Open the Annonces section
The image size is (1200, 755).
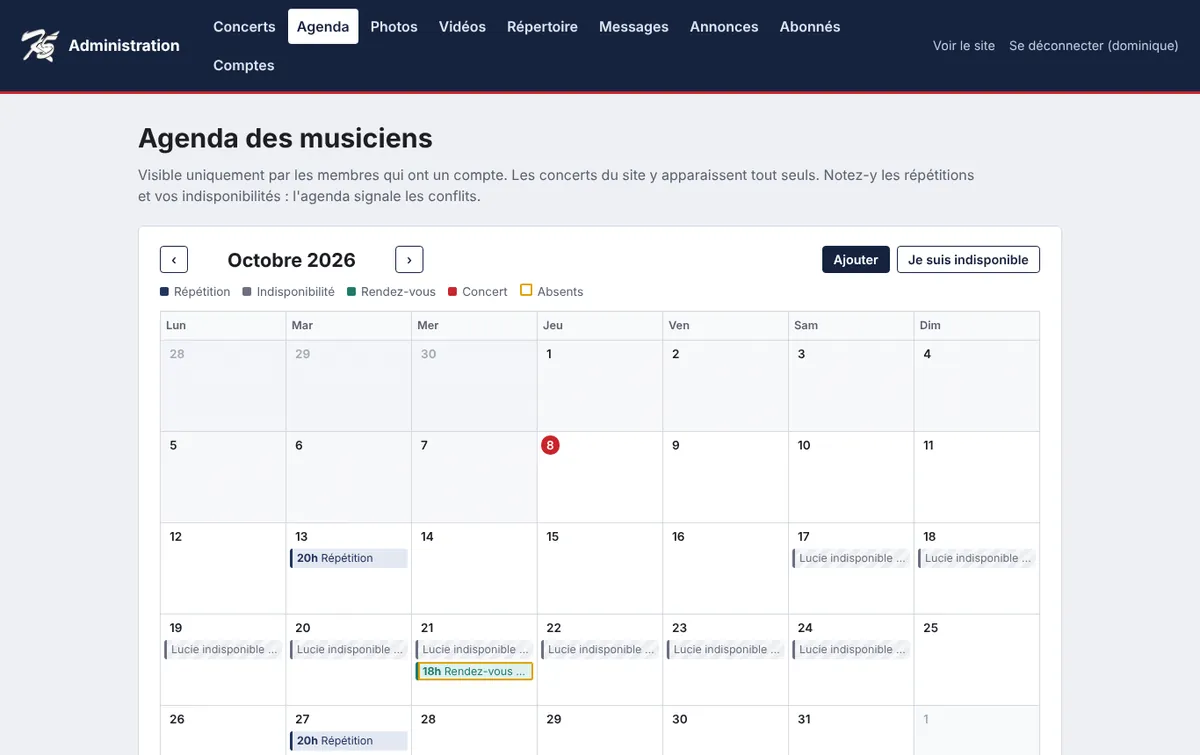[724, 27]
